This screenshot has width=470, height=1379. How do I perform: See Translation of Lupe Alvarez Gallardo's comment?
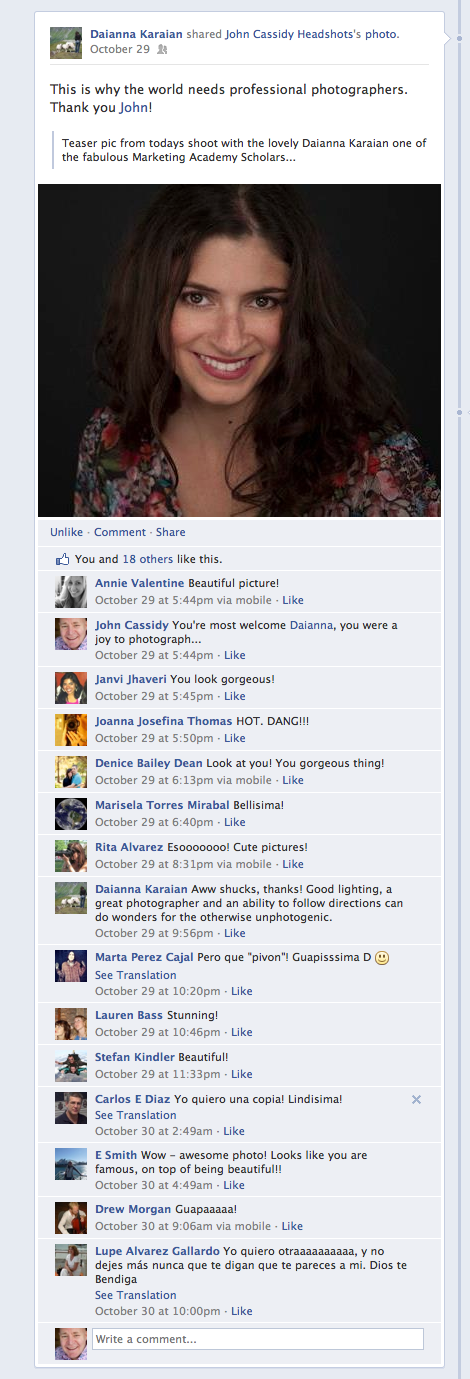[136, 1295]
